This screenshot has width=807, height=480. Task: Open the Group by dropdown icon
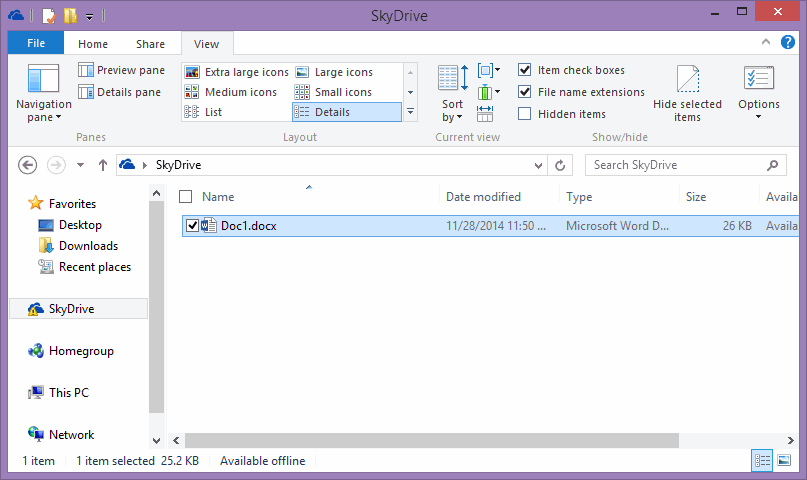(488, 70)
